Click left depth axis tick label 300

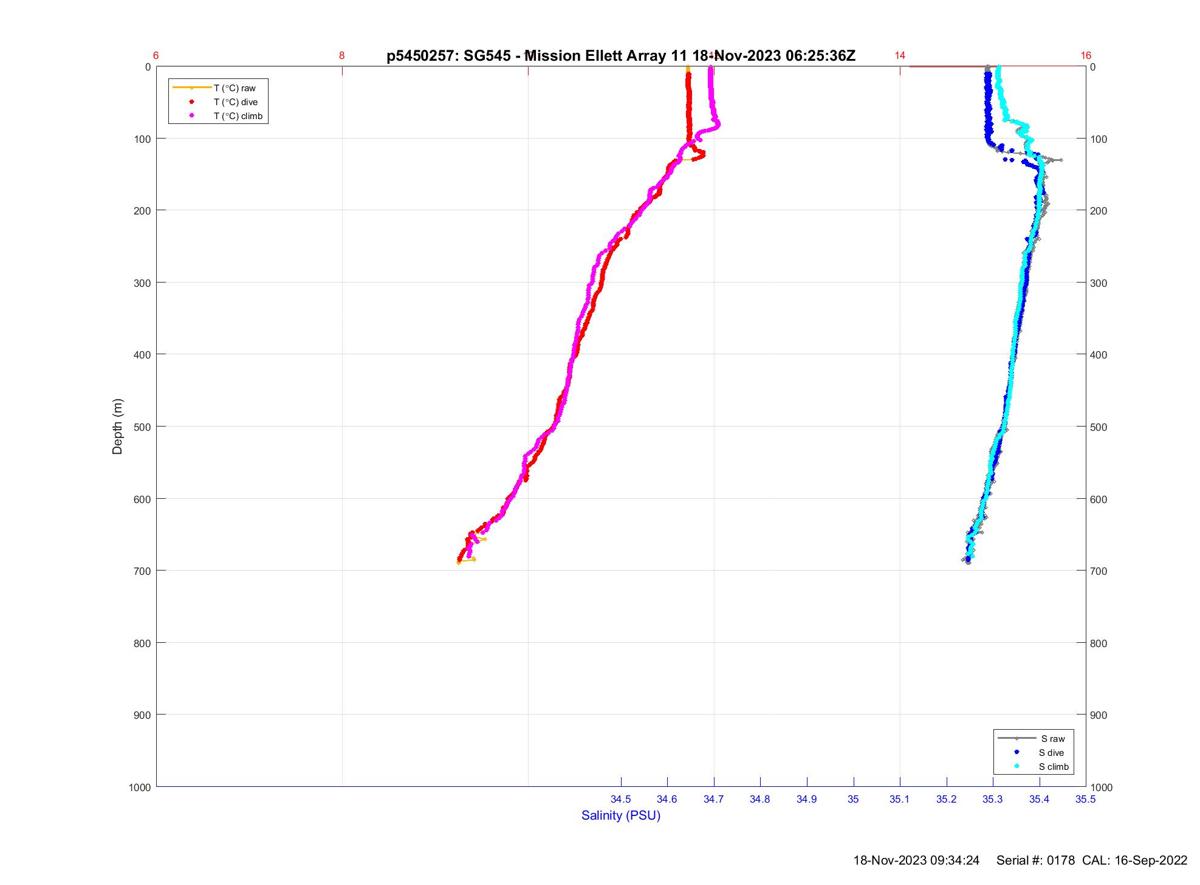(141, 283)
